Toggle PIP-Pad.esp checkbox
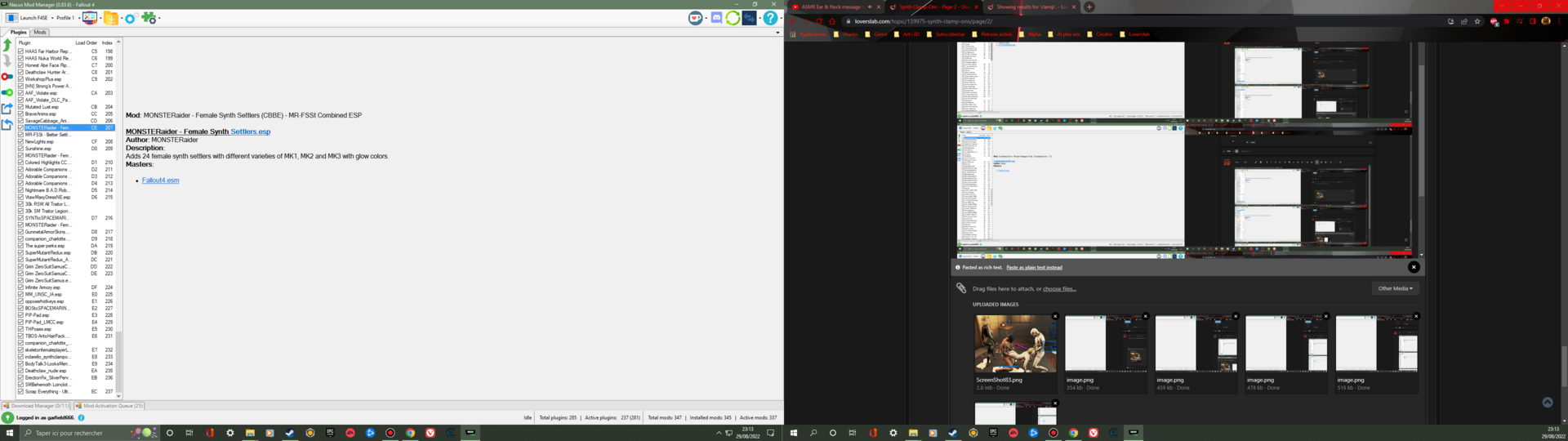 (20, 315)
